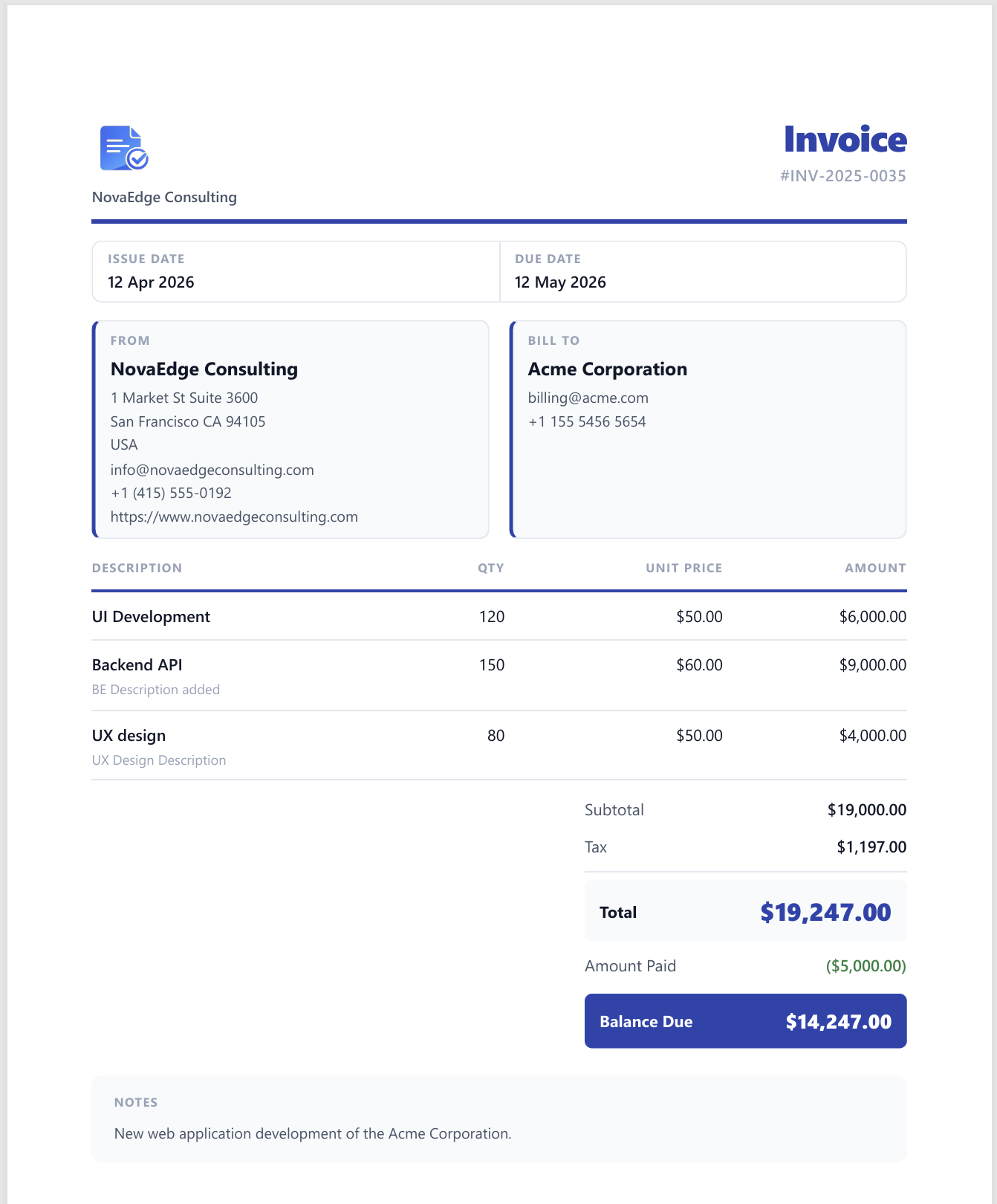This screenshot has height=1204, width=997.
Task: Click email billing@acme.com
Action: click(x=588, y=398)
